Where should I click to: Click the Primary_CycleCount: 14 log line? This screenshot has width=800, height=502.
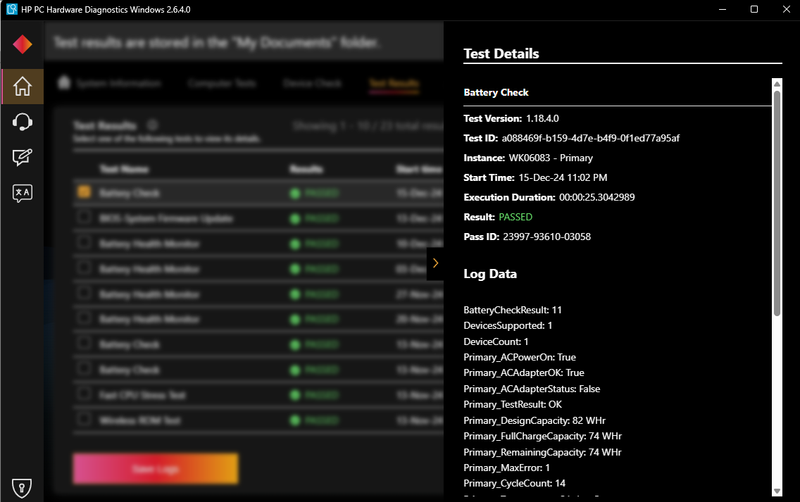[514, 483]
